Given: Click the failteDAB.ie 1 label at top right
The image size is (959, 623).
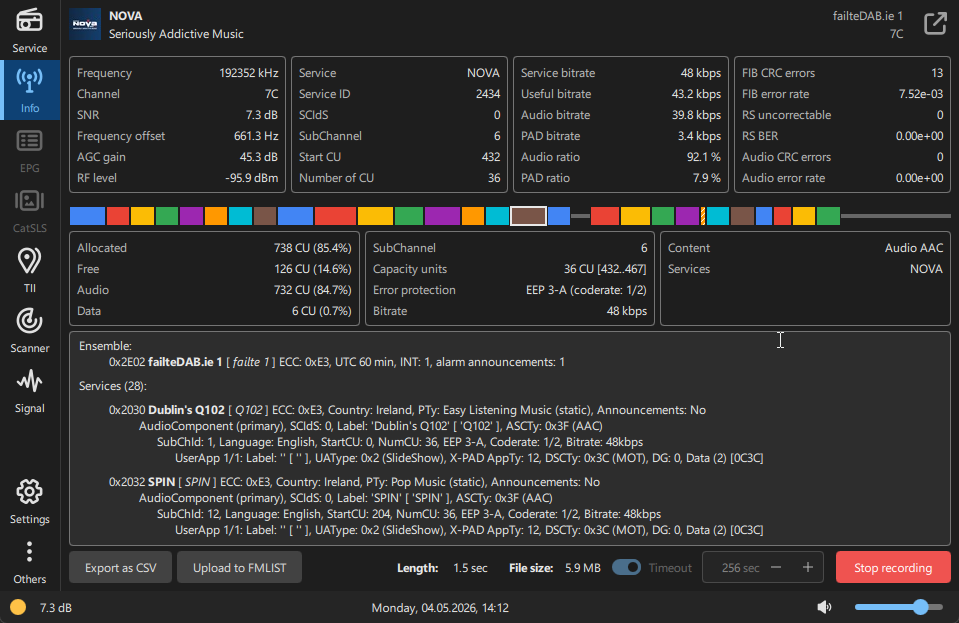Looking at the screenshot, I should (x=868, y=16).
